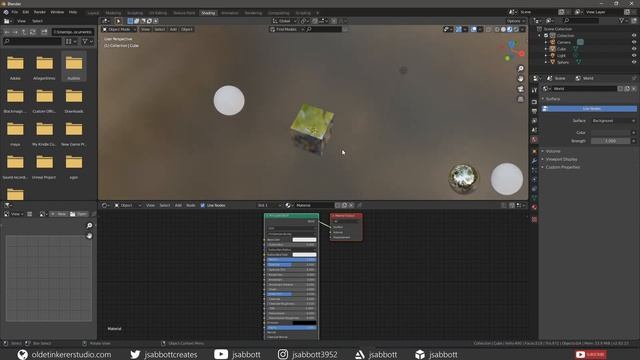Adjust the Strength slider value
The image size is (640, 360).
tap(610, 141)
